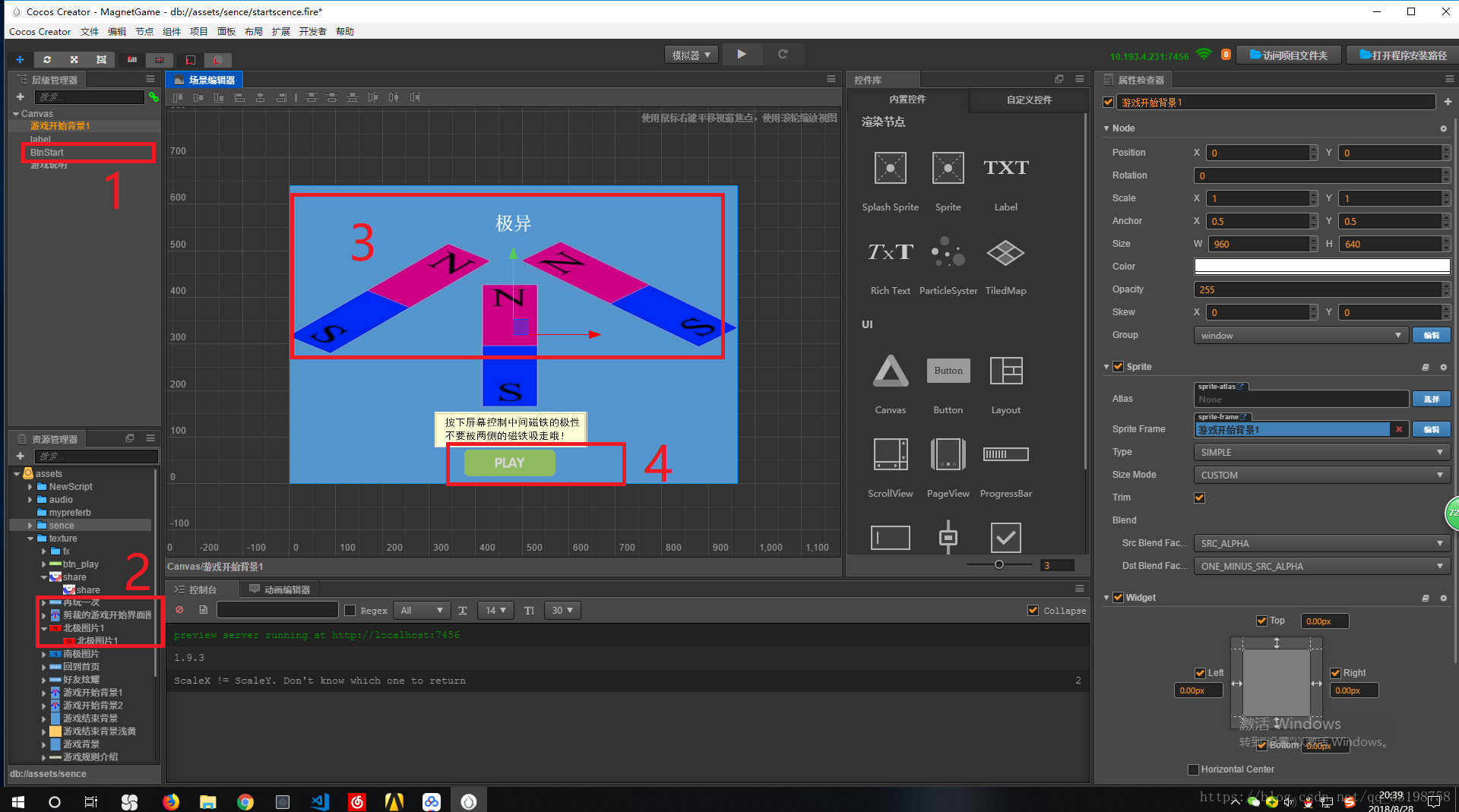The image size is (1459, 812).
Task: Add Splash Sprite node from library
Action: click(890, 168)
